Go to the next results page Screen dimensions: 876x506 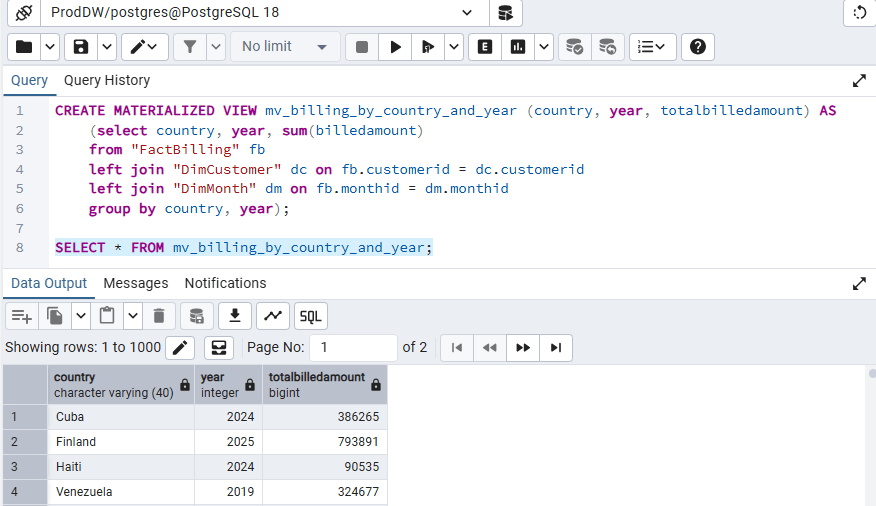click(x=523, y=348)
